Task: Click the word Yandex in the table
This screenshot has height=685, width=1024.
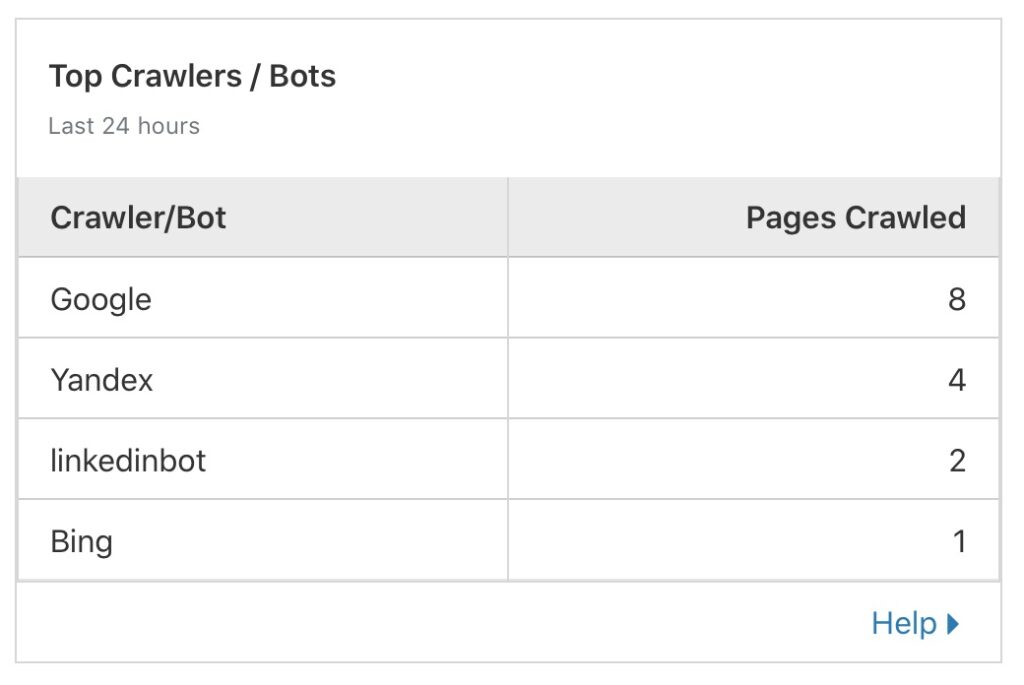Action: point(101,380)
